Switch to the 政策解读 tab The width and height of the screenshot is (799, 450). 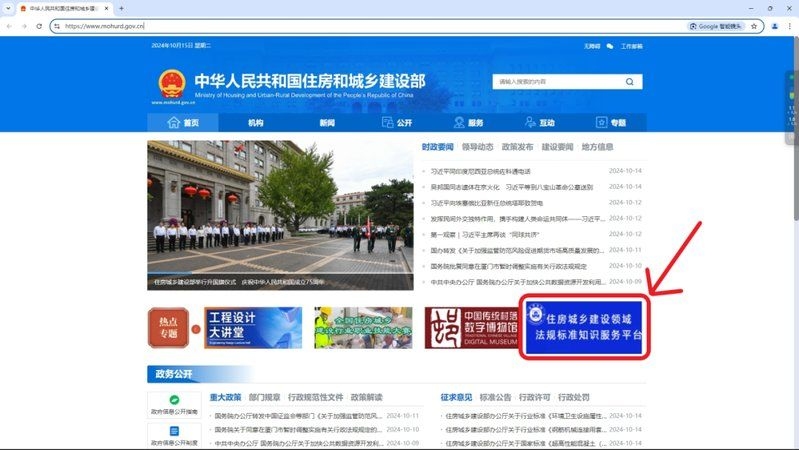point(366,398)
